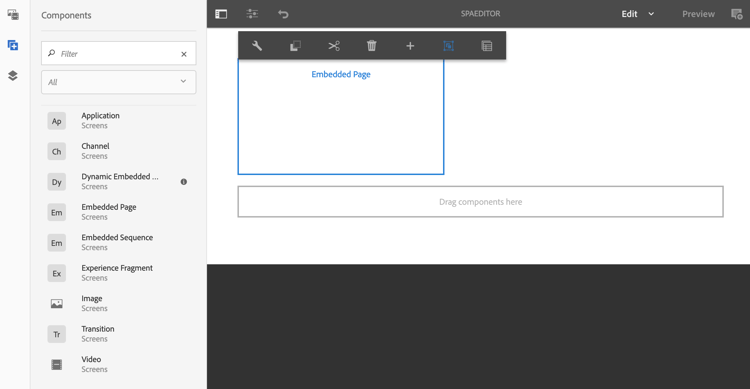Switch to Preview mode

[x=698, y=14]
